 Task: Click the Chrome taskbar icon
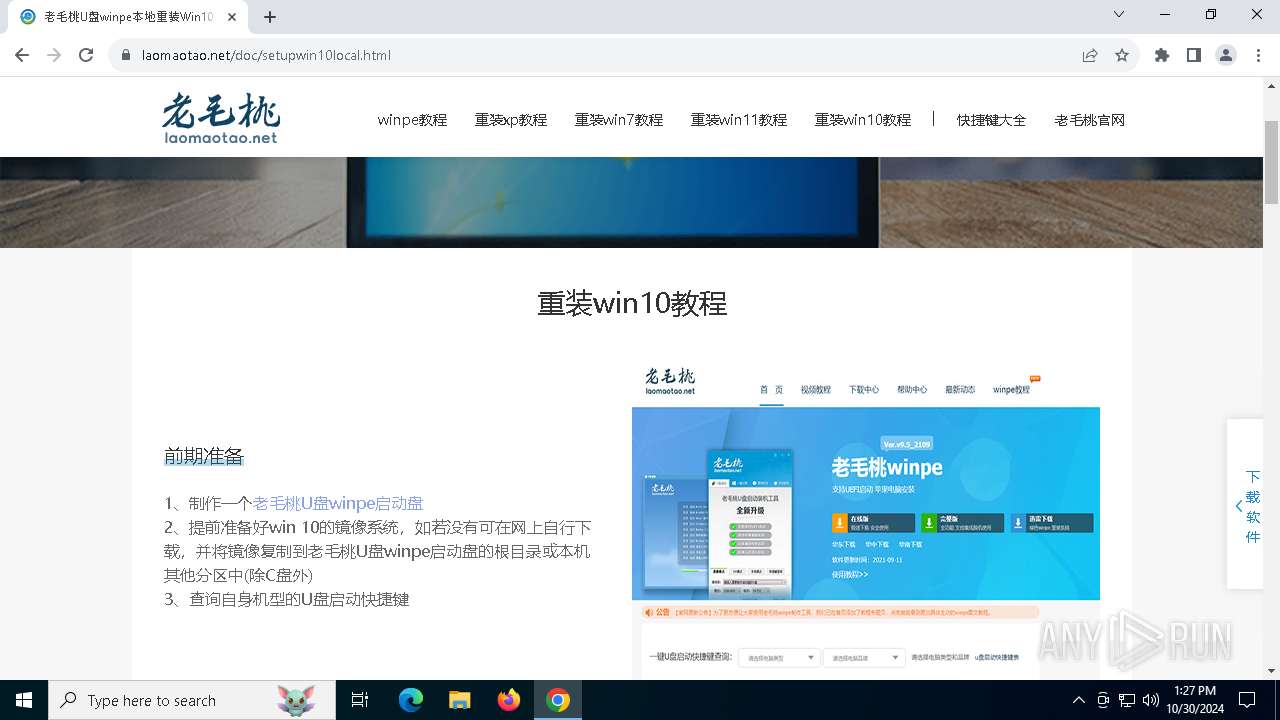pyautogui.click(x=558, y=700)
